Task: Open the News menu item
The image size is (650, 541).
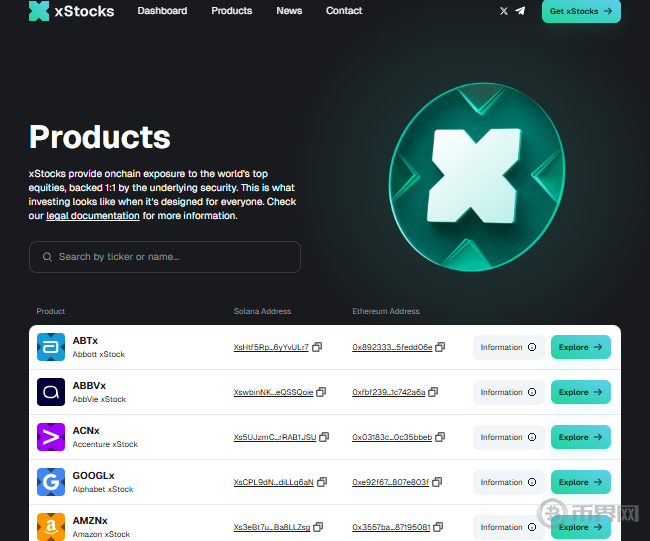Action: pos(289,11)
